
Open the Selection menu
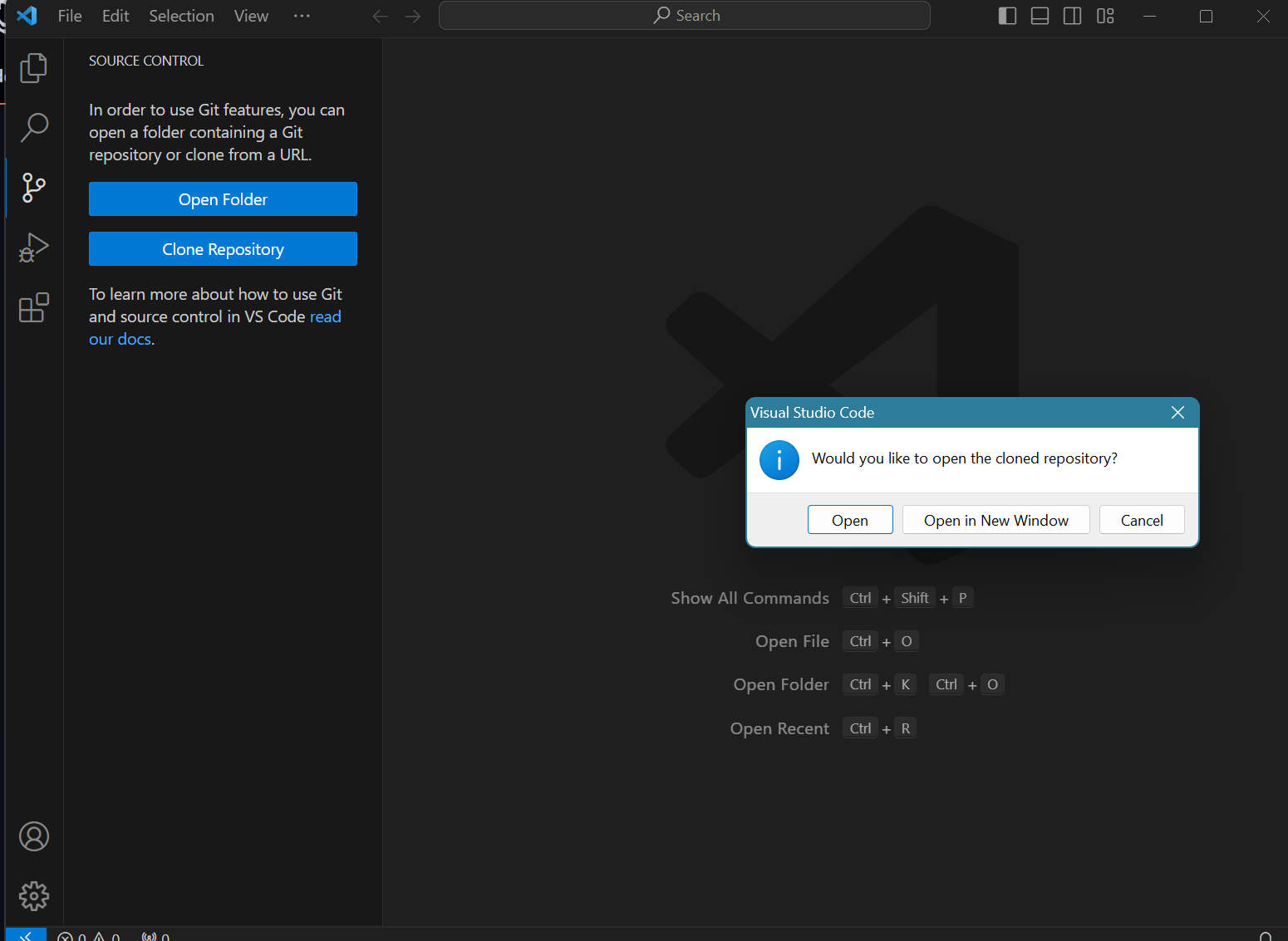point(181,16)
